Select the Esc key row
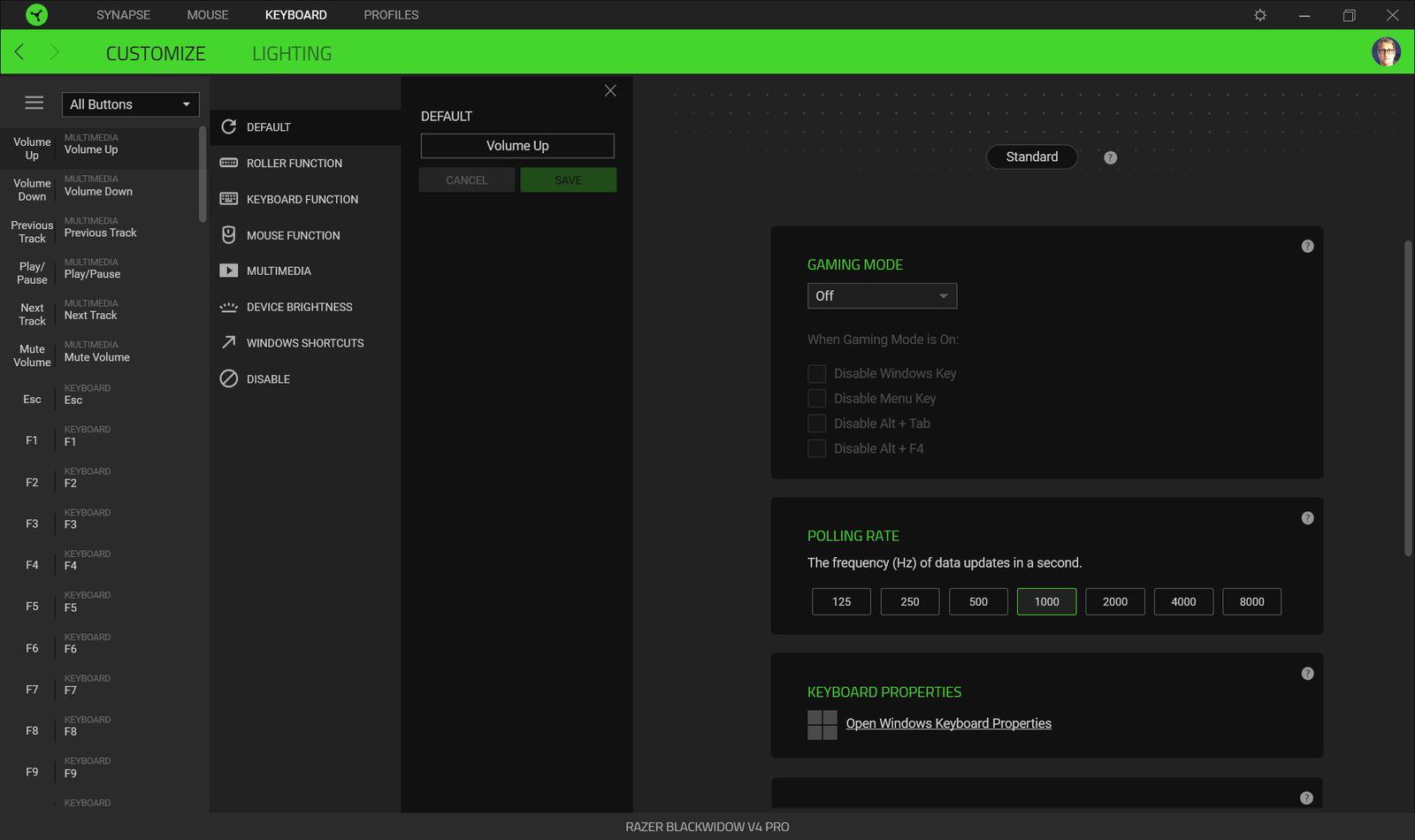The height and width of the screenshot is (840, 1415). point(99,399)
